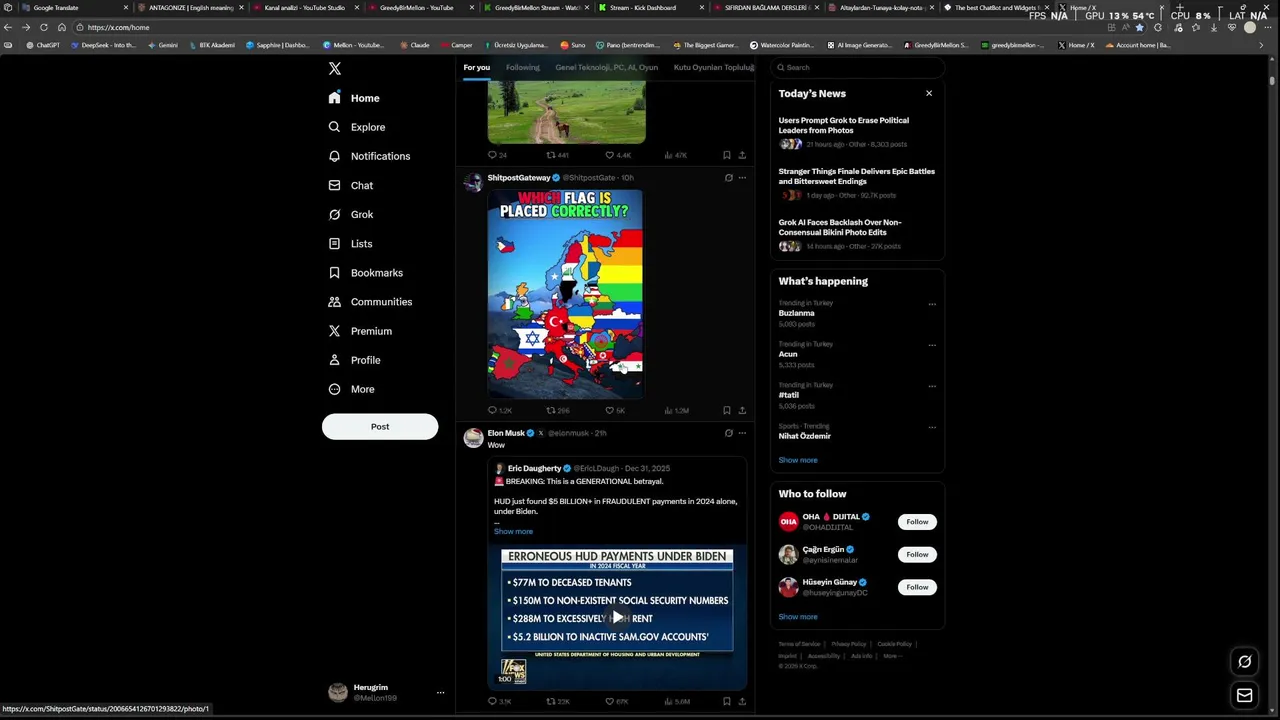Follow Hüseyin Günay

click(x=917, y=587)
